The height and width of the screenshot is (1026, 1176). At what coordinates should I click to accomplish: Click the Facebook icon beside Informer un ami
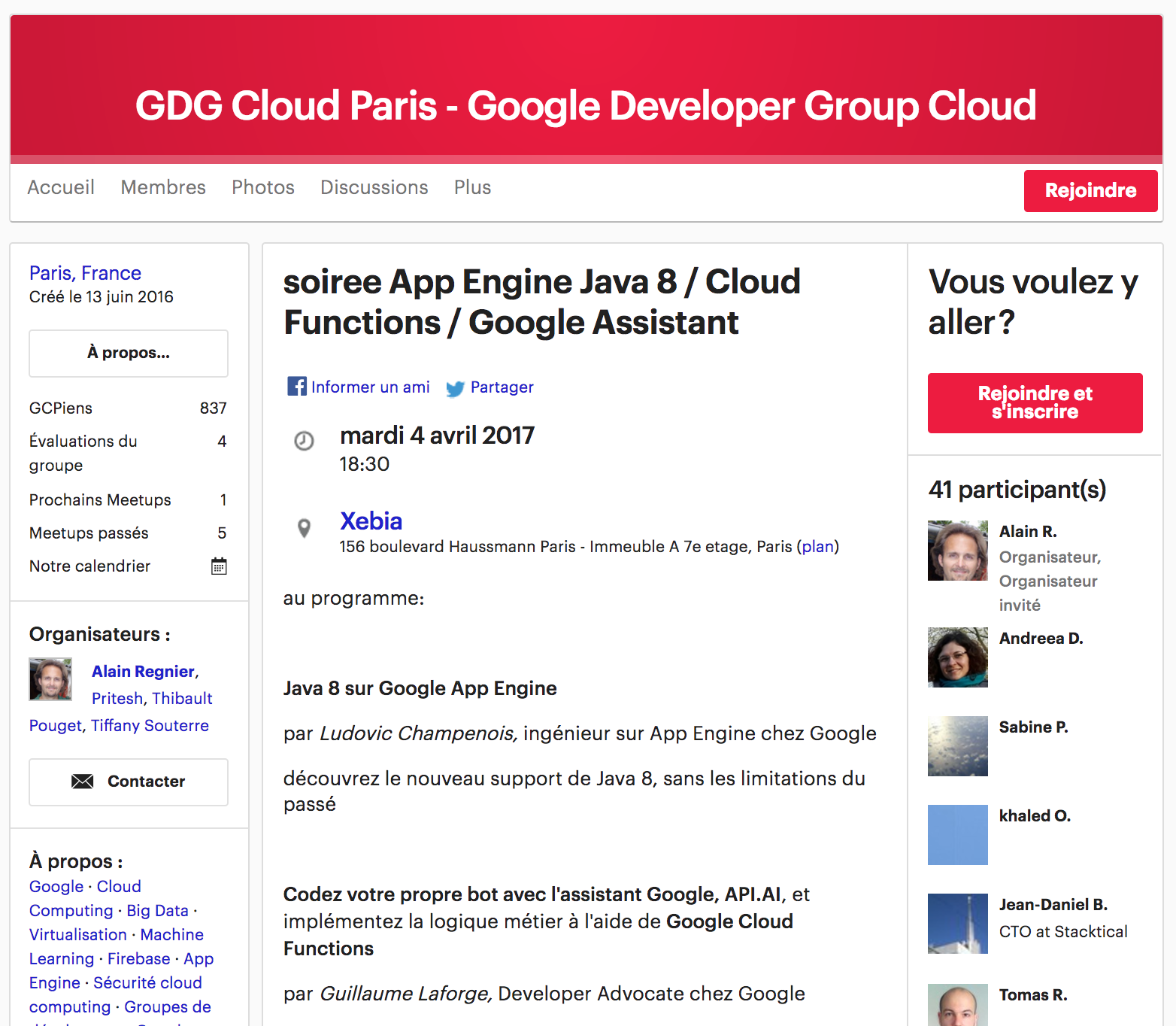point(297,387)
